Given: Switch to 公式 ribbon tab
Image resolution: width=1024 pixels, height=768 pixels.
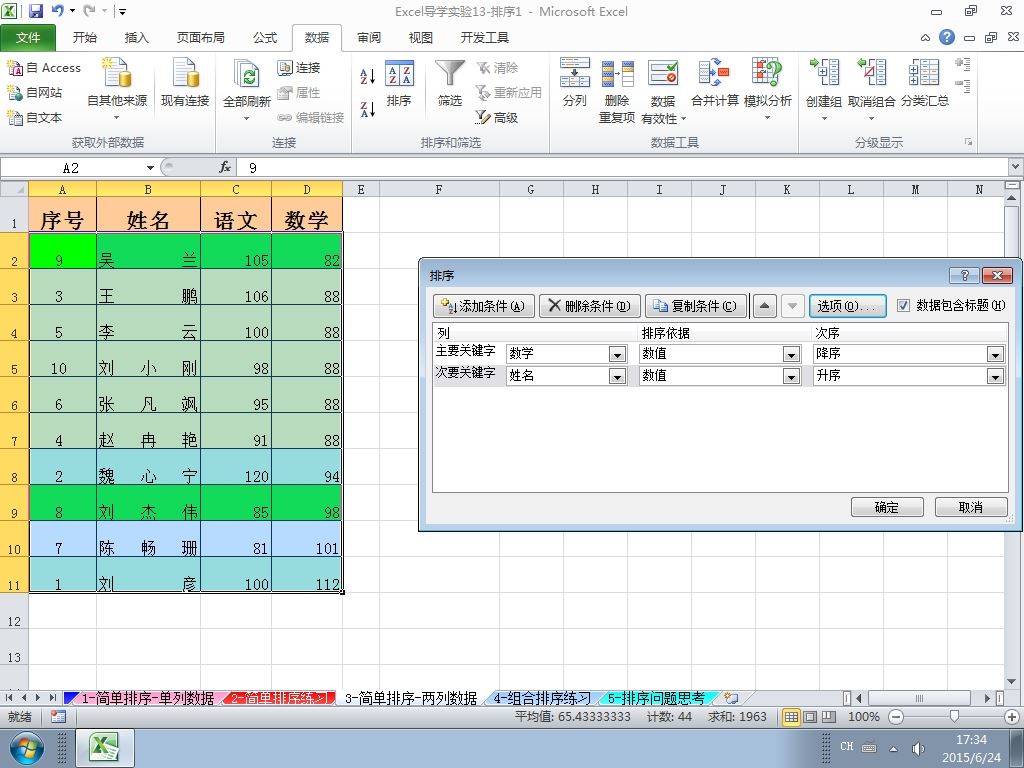Looking at the screenshot, I should click(265, 38).
